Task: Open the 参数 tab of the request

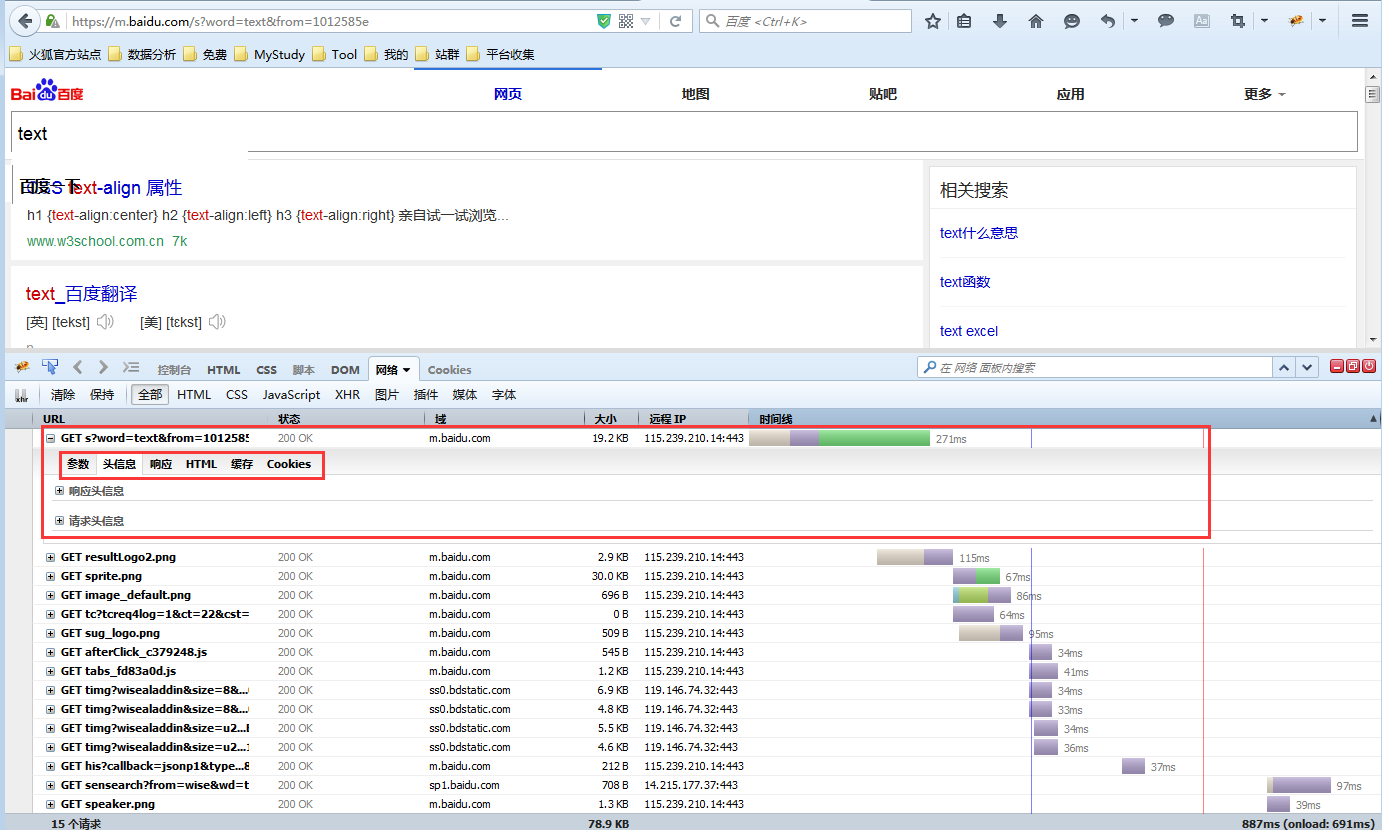Action: point(78,464)
